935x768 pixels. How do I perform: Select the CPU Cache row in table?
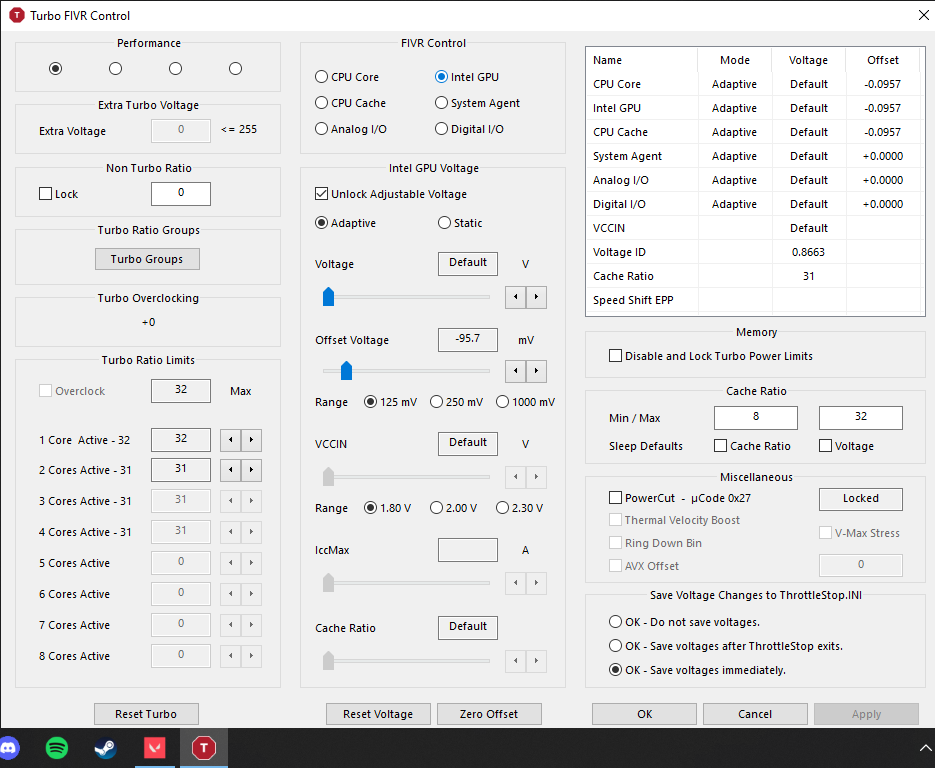point(755,132)
